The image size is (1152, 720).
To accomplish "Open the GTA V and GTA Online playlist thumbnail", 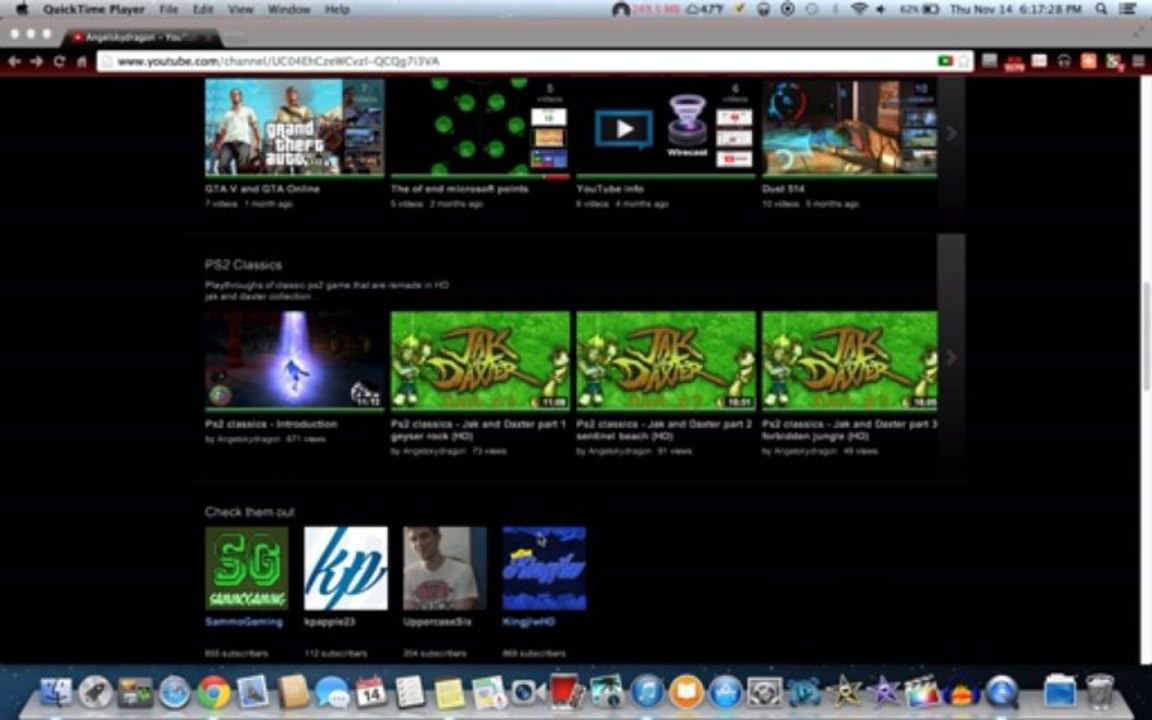I will pyautogui.click(x=294, y=127).
